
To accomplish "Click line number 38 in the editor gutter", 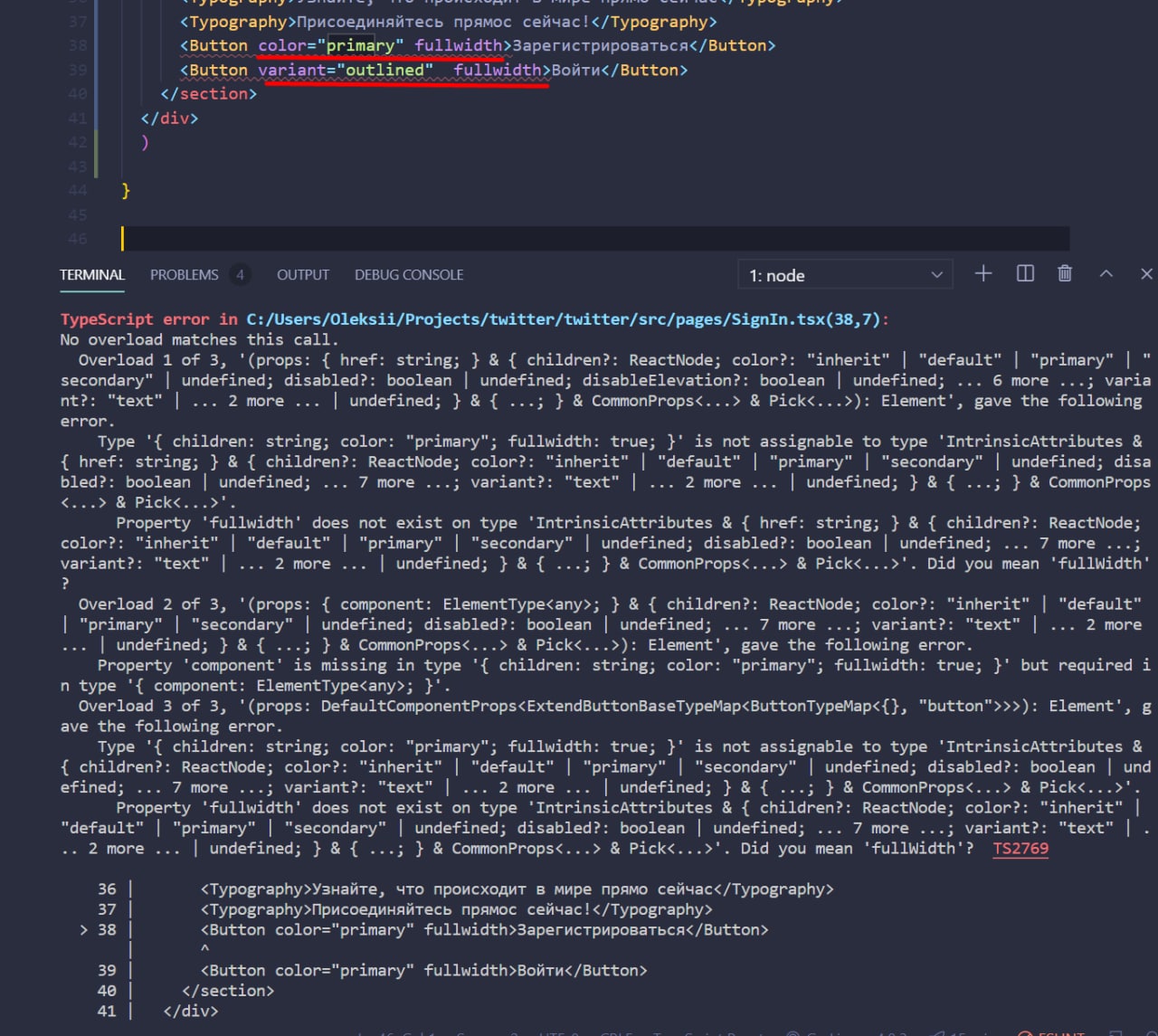I will pyautogui.click(x=78, y=45).
